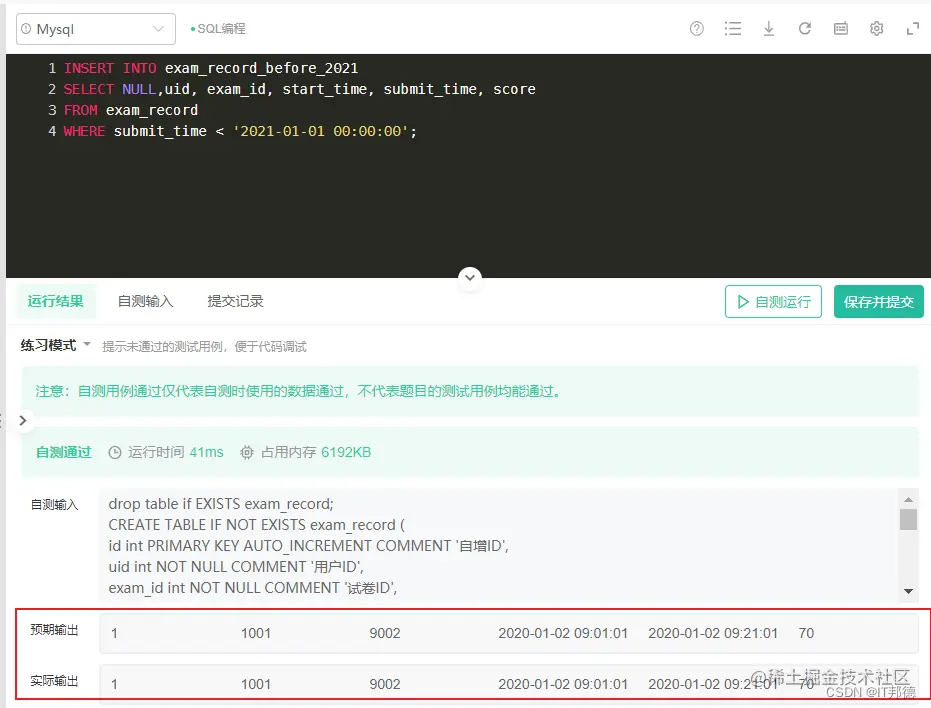Open the keyboard shortcuts icon
This screenshot has height=708, width=931.
841,29
